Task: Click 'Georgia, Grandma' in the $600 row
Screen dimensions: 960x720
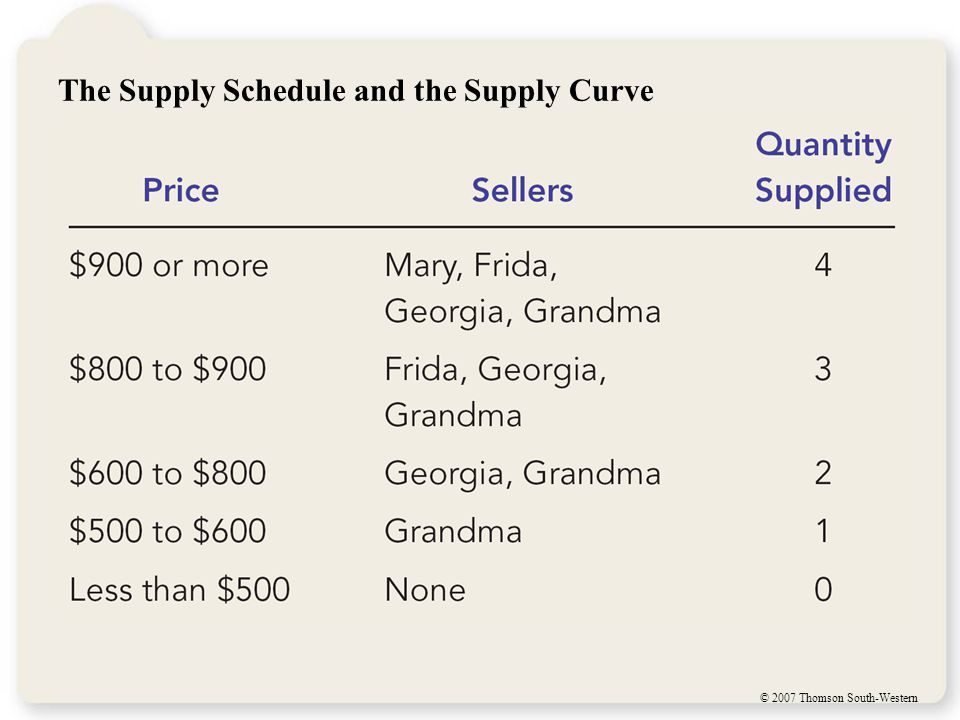Action: [x=523, y=474]
